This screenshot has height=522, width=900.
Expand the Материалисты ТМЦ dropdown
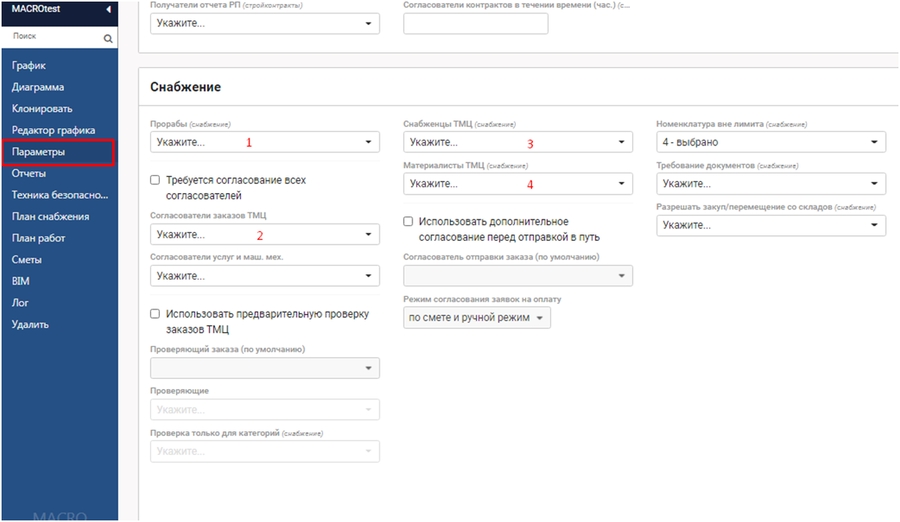pyautogui.click(x=517, y=184)
